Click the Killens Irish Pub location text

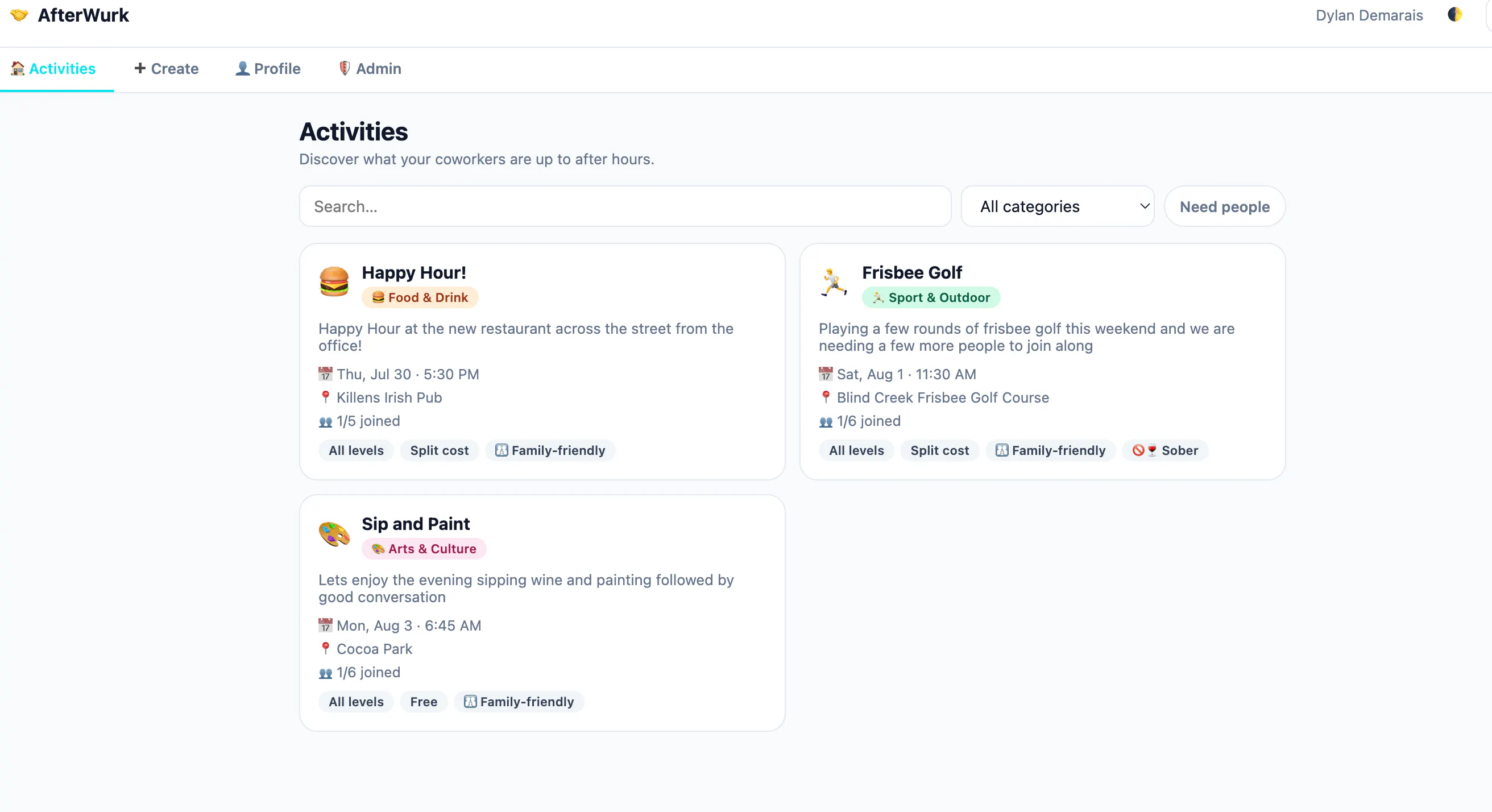click(x=389, y=397)
